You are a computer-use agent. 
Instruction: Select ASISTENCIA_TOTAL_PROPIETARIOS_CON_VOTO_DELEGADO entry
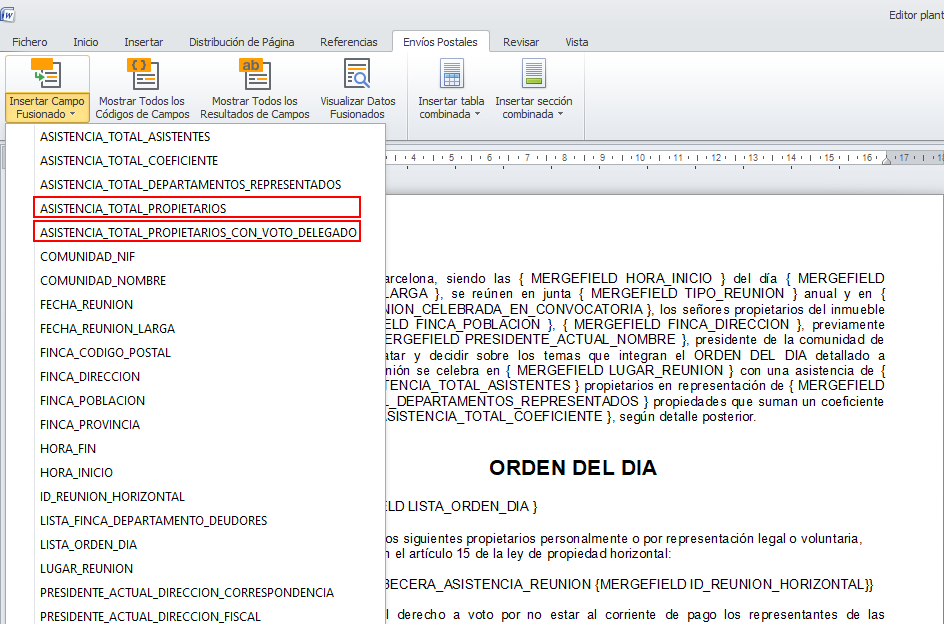pyautogui.click(x=196, y=232)
